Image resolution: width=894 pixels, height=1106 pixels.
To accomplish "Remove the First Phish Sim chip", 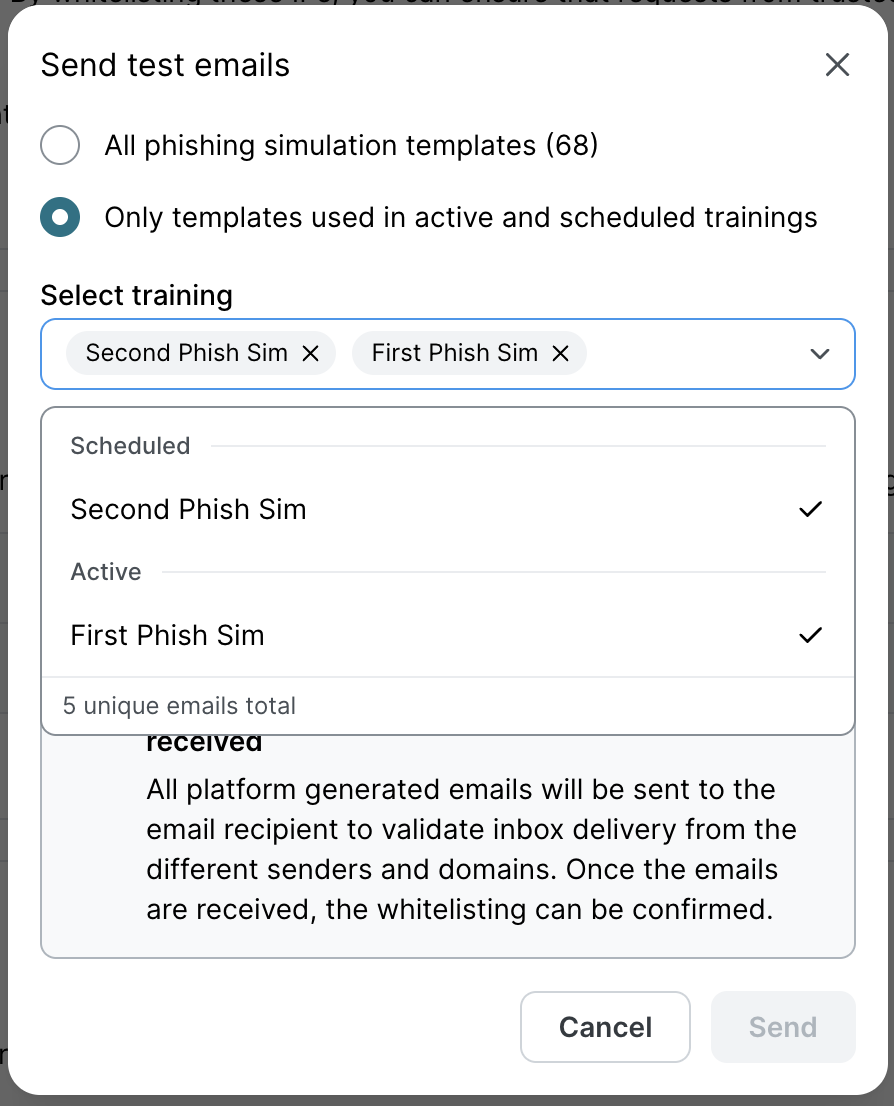I will [561, 354].
